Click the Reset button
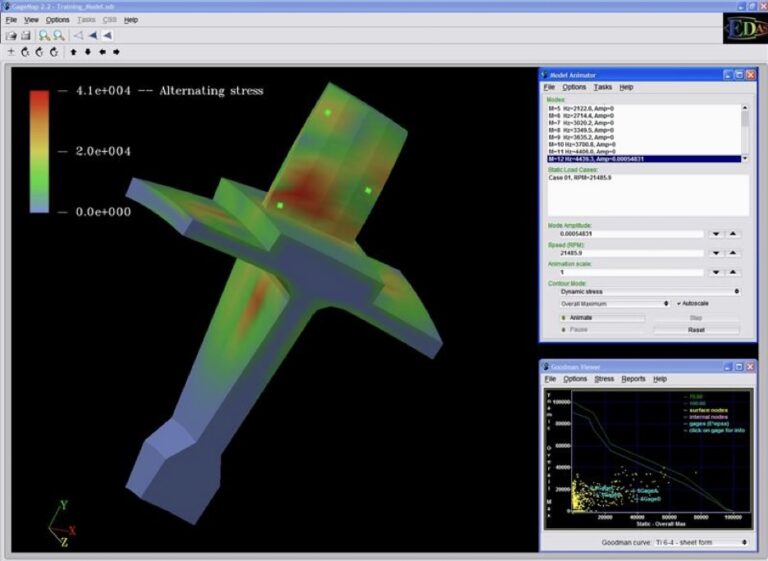The image size is (768, 561). coord(696,330)
